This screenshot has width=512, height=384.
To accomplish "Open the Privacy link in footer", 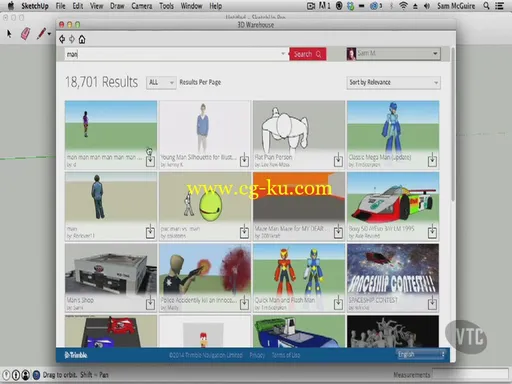I will point(257,355).
